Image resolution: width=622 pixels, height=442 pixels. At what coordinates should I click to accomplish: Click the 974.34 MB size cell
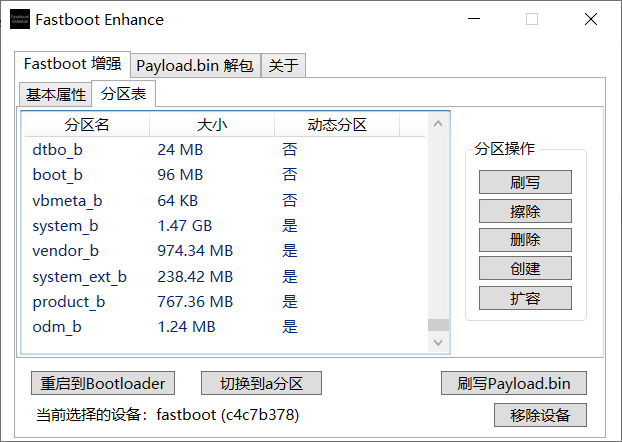point(195,251)
